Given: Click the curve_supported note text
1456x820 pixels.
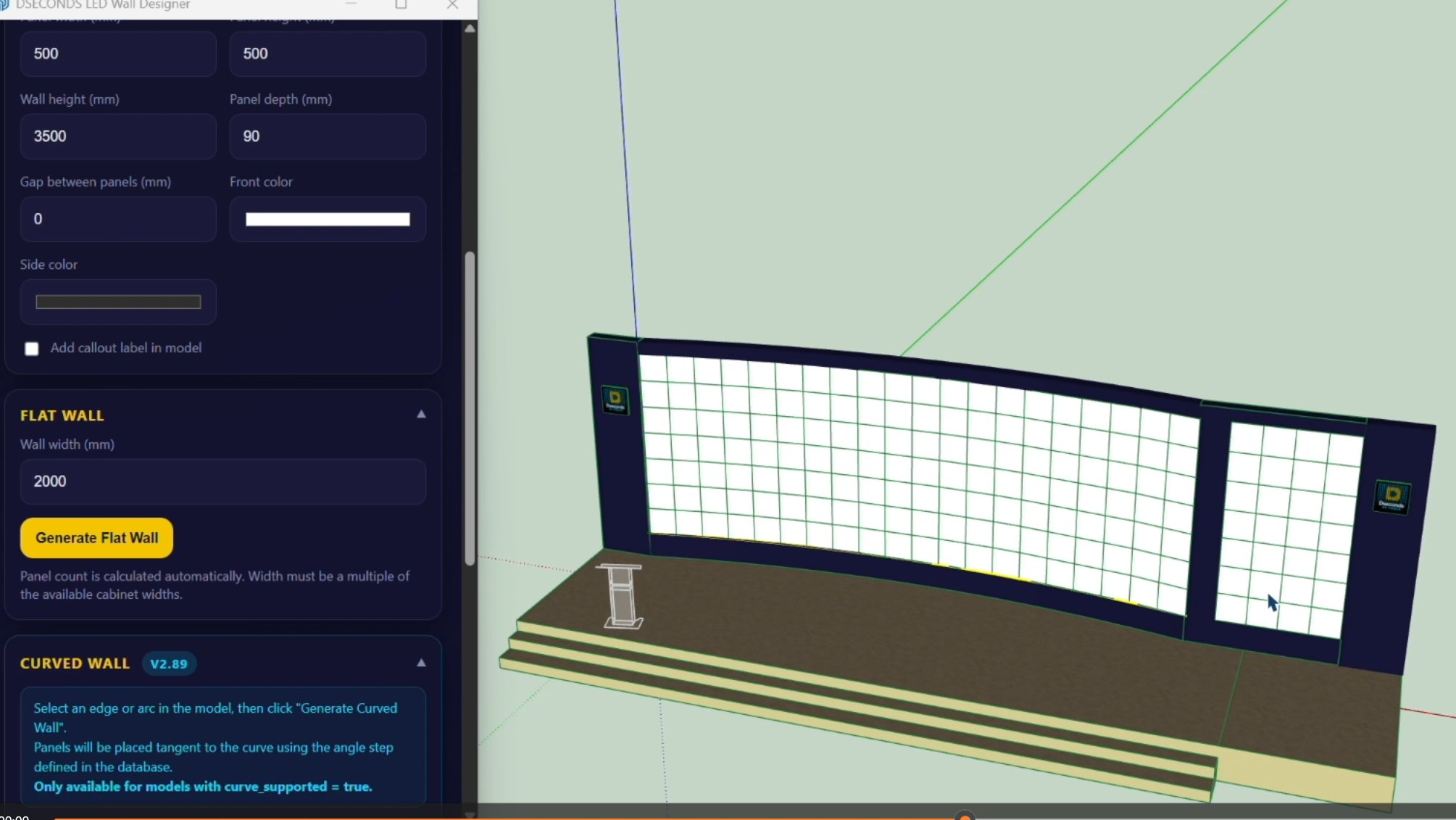Looking at the screenshot, I should pyautogui.click(x=203, y=787).
